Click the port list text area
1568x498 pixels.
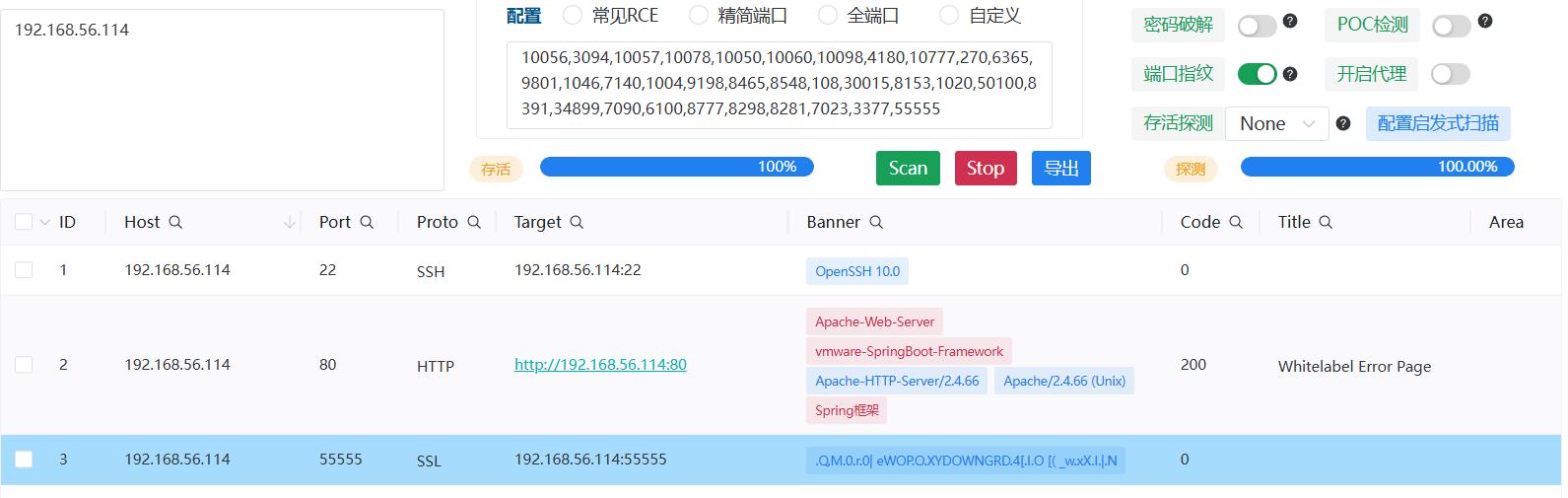click(x=779, y=85)
